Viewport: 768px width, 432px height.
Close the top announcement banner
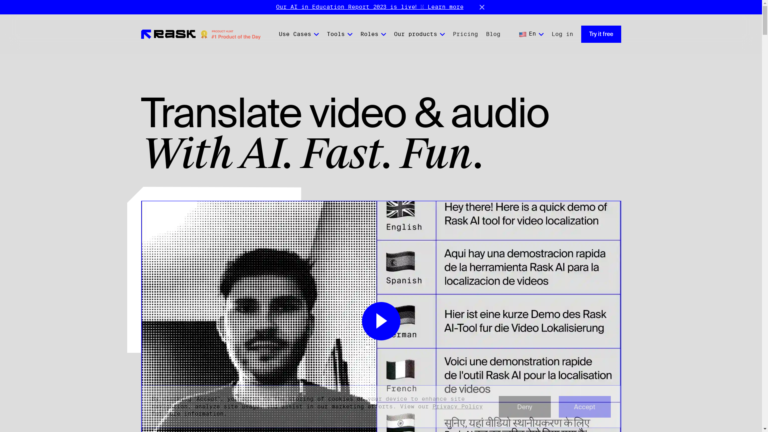[482, 7]
